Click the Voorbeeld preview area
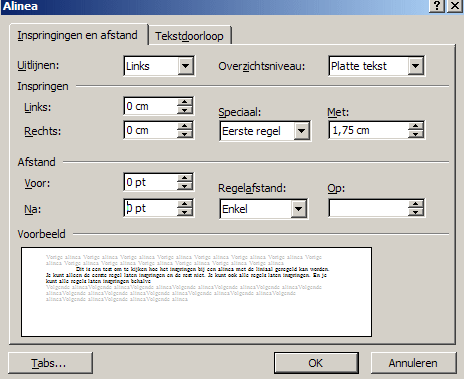Screen dimensions: 464x379 [196, 292]
